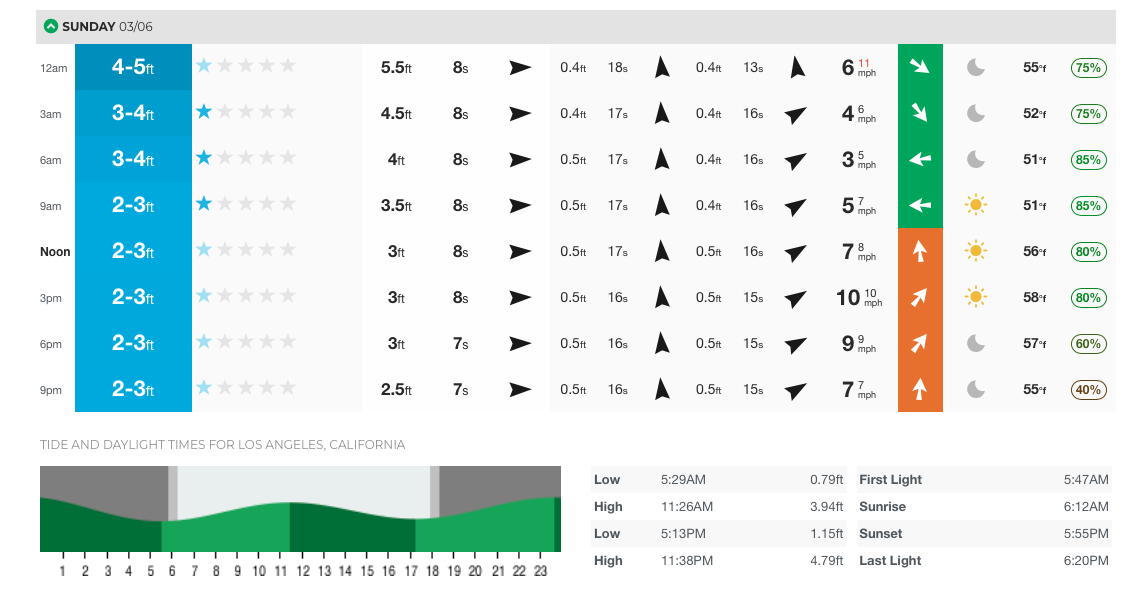Click the 3pm orange wind direction arrow
The width and height of the screenshot is (1131, 608).
point(920,297)
